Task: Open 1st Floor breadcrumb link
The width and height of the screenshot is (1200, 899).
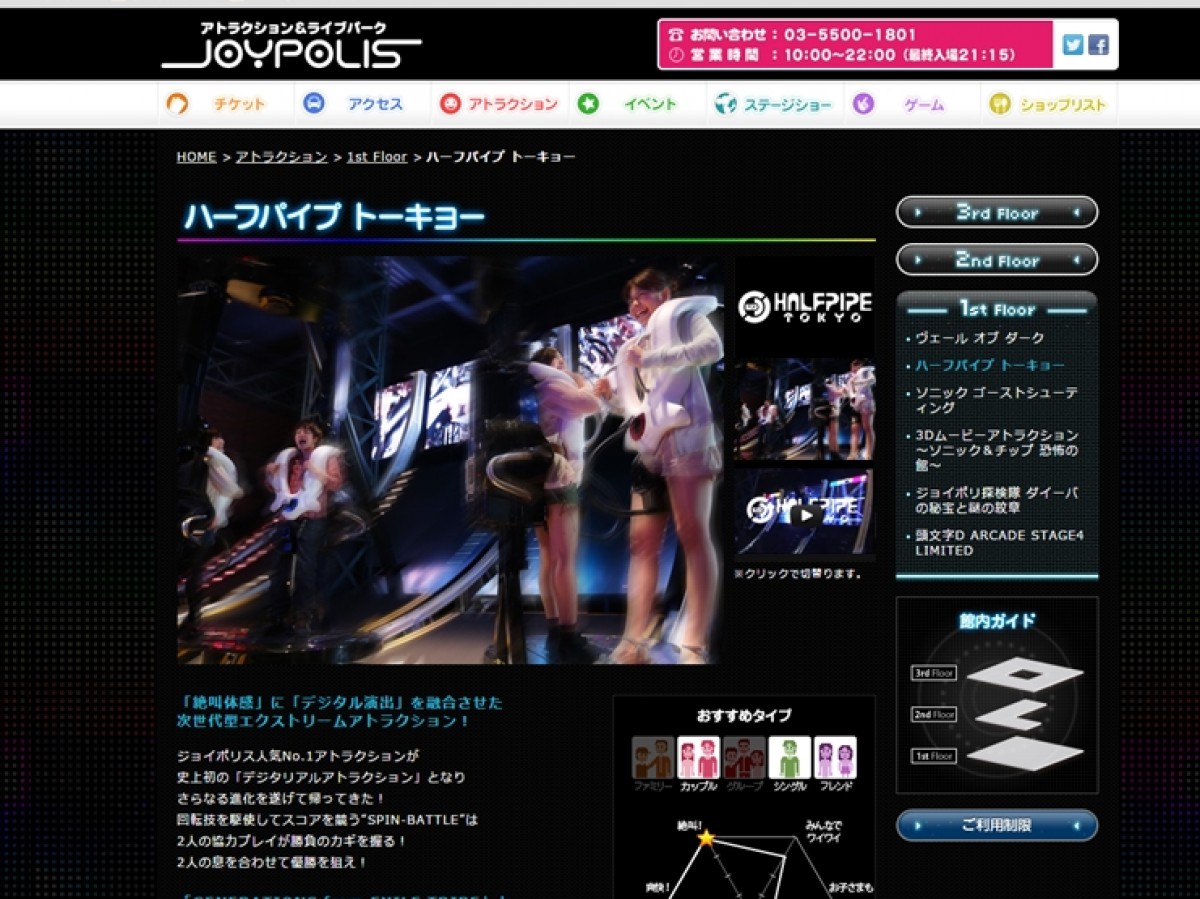Action: [x=377, y=157]
